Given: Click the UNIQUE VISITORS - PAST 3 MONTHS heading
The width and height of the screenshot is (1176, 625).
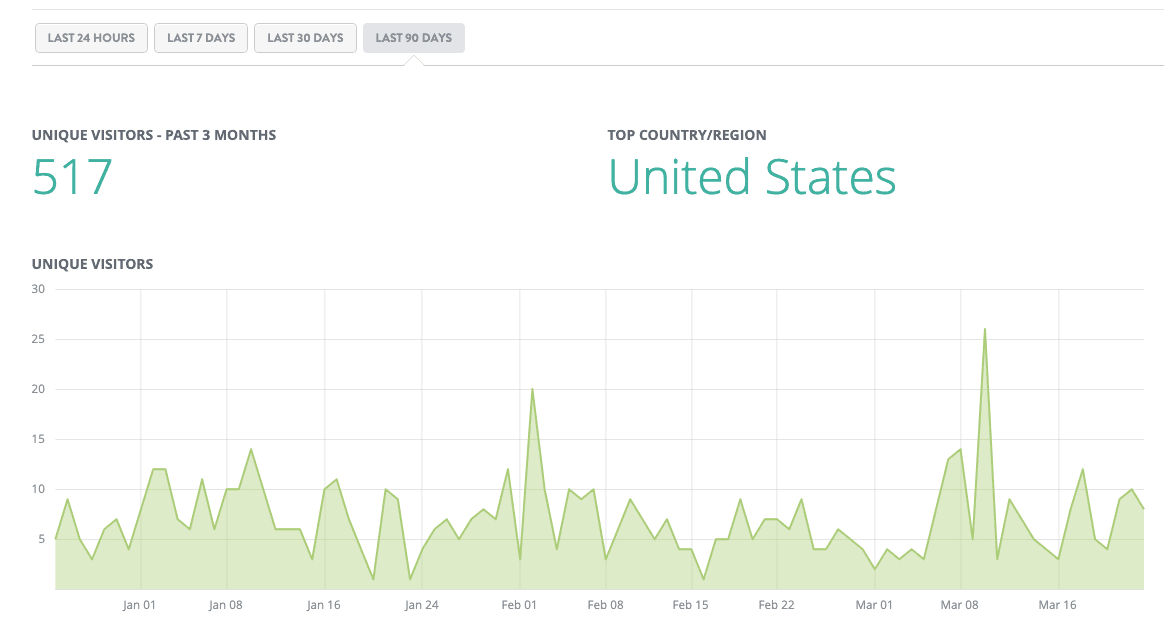Looking at the screenshot, I should click(x=154, y=134).
